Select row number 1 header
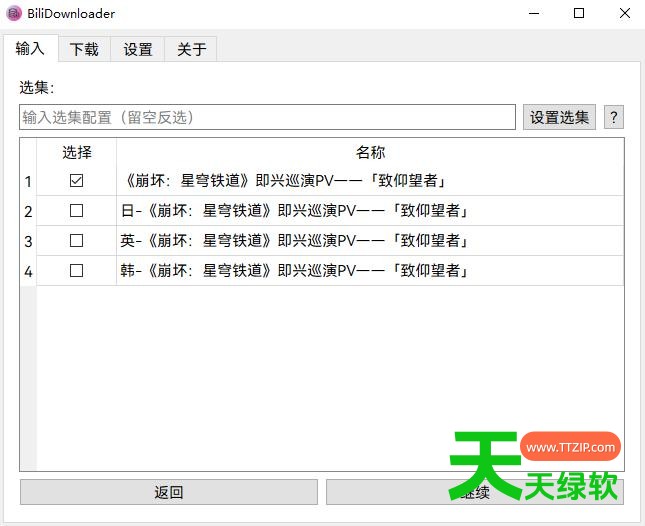This screenshot has height=526, width=645. pyautogui.click(x=28, y=181)
